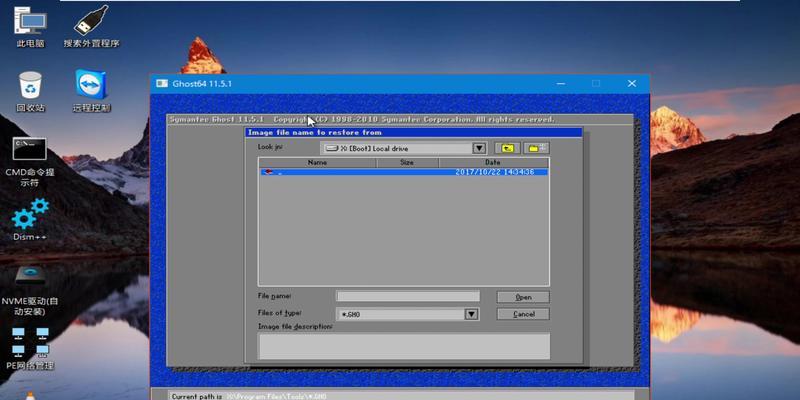Expand the Look in drive dropdown arrow

479,148
